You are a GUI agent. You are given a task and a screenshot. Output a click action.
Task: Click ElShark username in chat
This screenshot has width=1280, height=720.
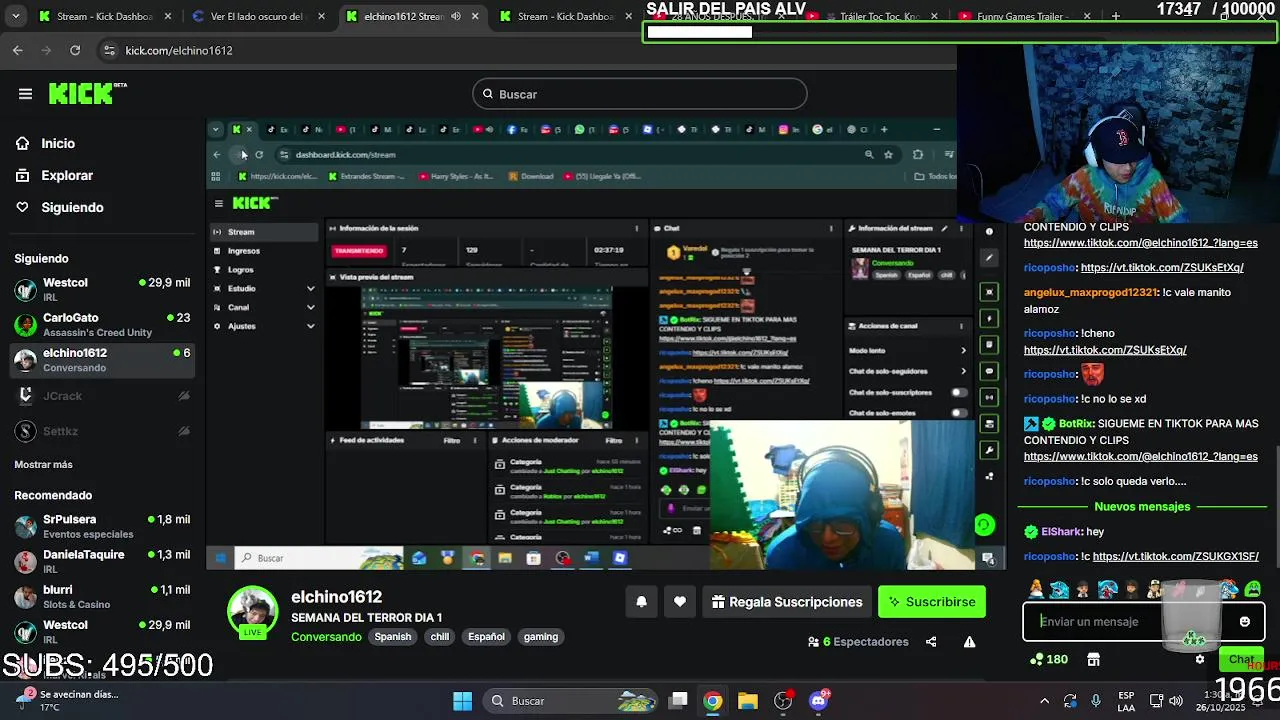(x=1061, y=532)
